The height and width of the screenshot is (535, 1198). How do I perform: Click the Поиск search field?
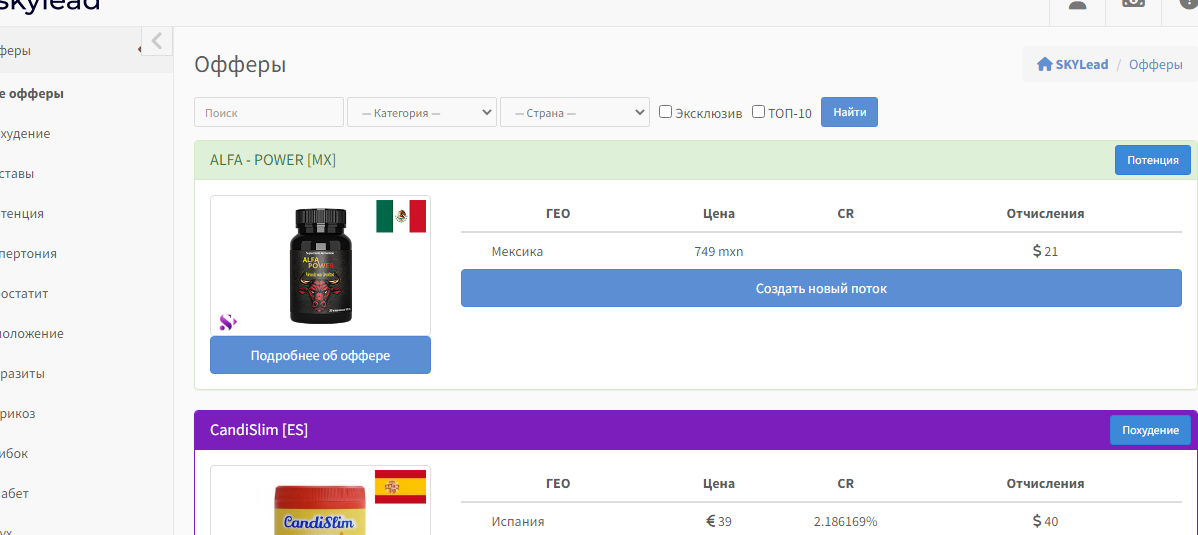click(269, 112)
